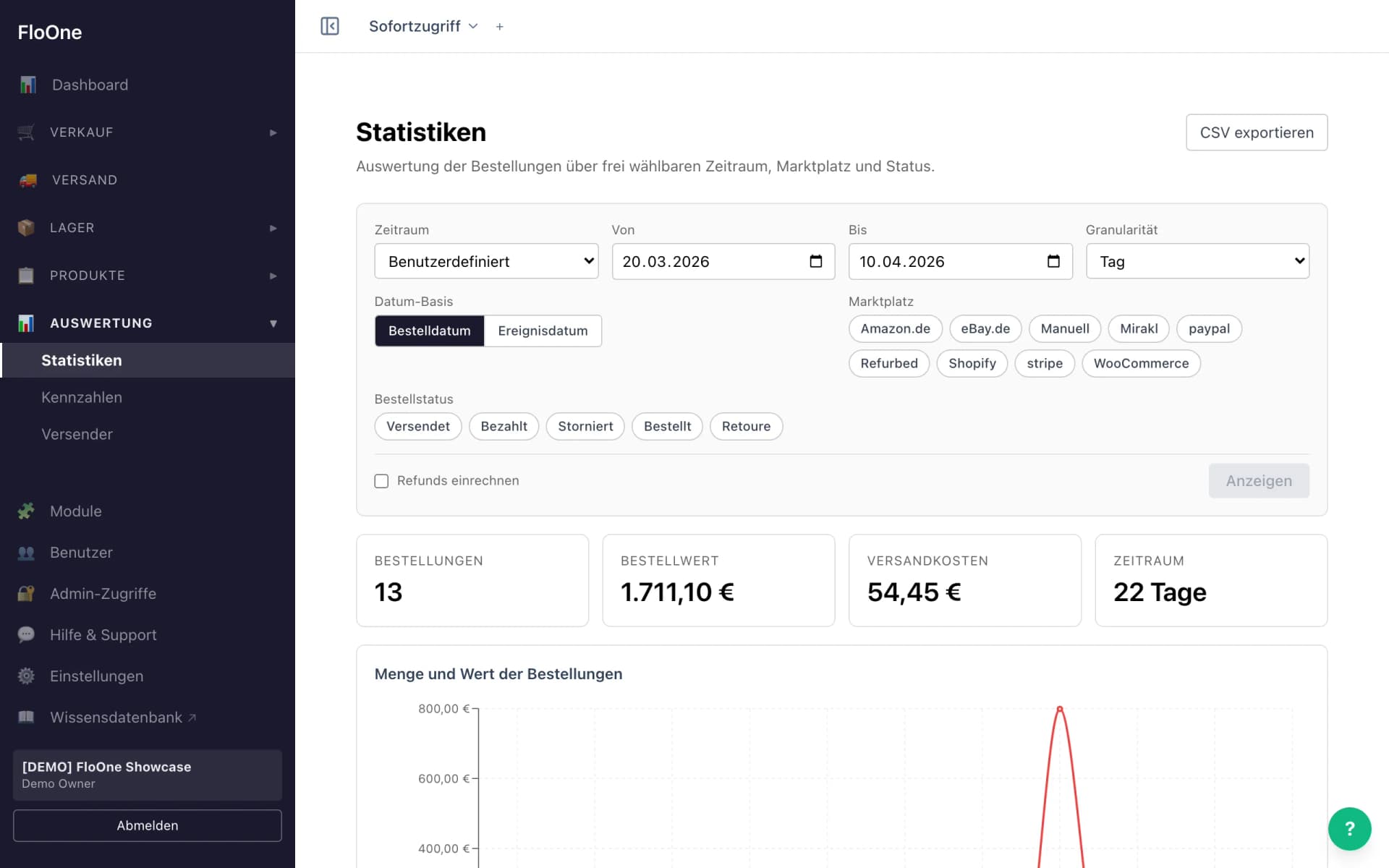
Task: Click the Von date input 20.03.2026
Action: pos(723,261)
